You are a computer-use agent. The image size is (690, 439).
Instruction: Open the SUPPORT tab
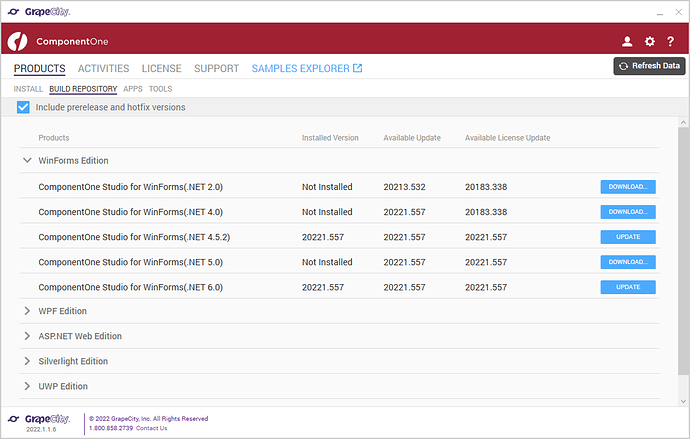coord(217,69)
